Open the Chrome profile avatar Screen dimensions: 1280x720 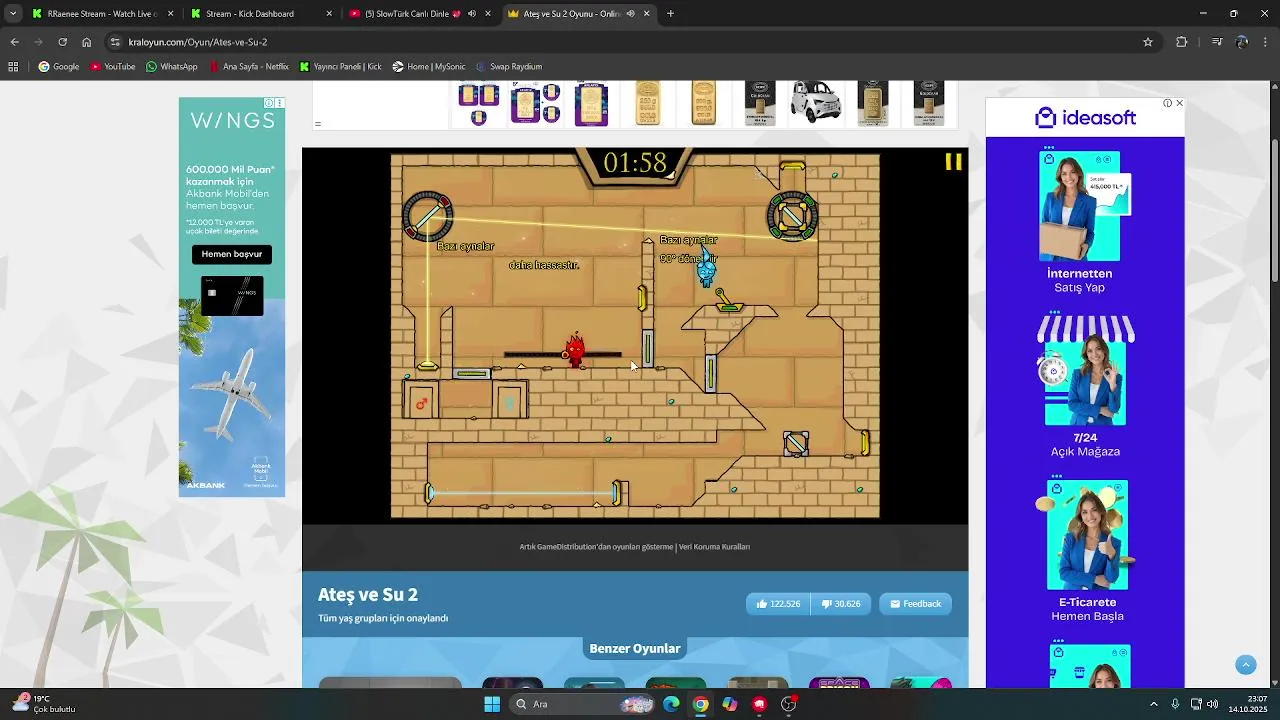pos(1242,42)
